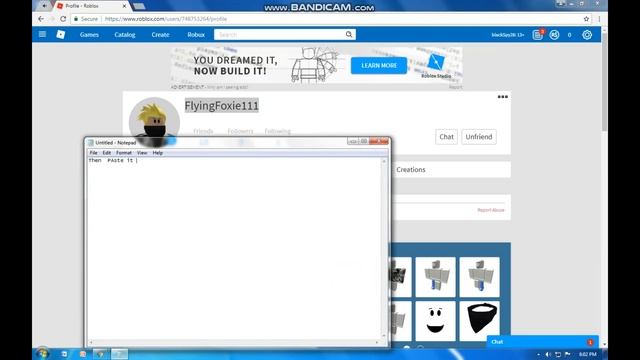Open the settings gear icon
Image resolution: width=640 pixels, height=360 pixels.
point(587,35)
